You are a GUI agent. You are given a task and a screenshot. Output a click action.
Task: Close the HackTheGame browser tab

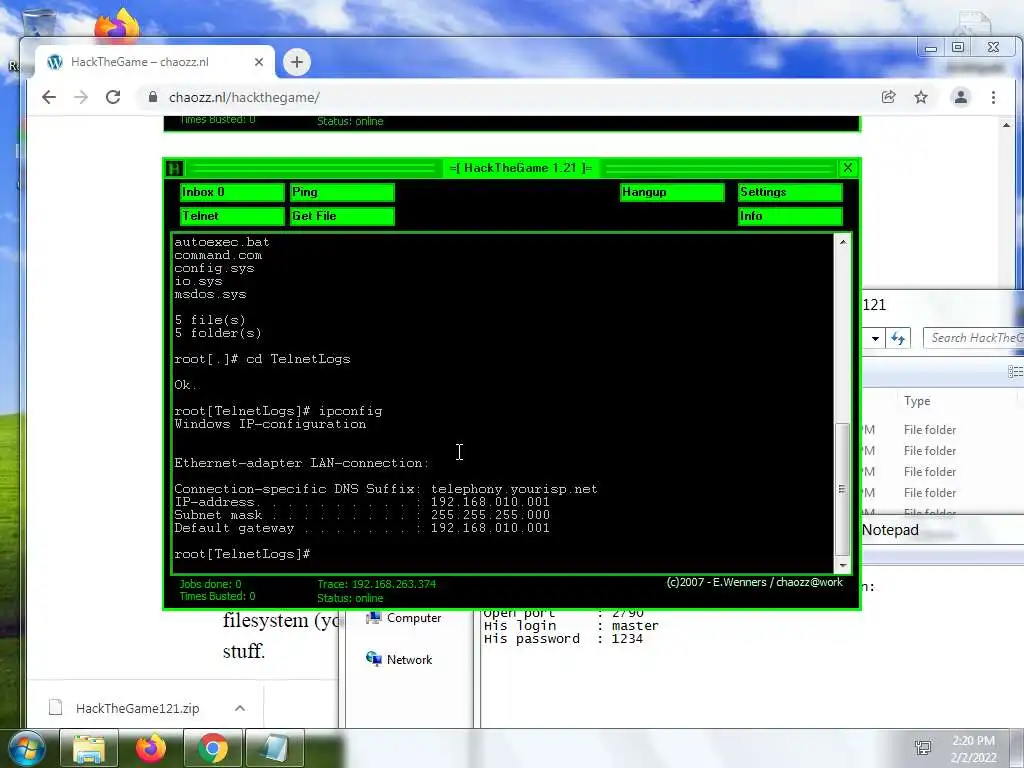point(259,62)
